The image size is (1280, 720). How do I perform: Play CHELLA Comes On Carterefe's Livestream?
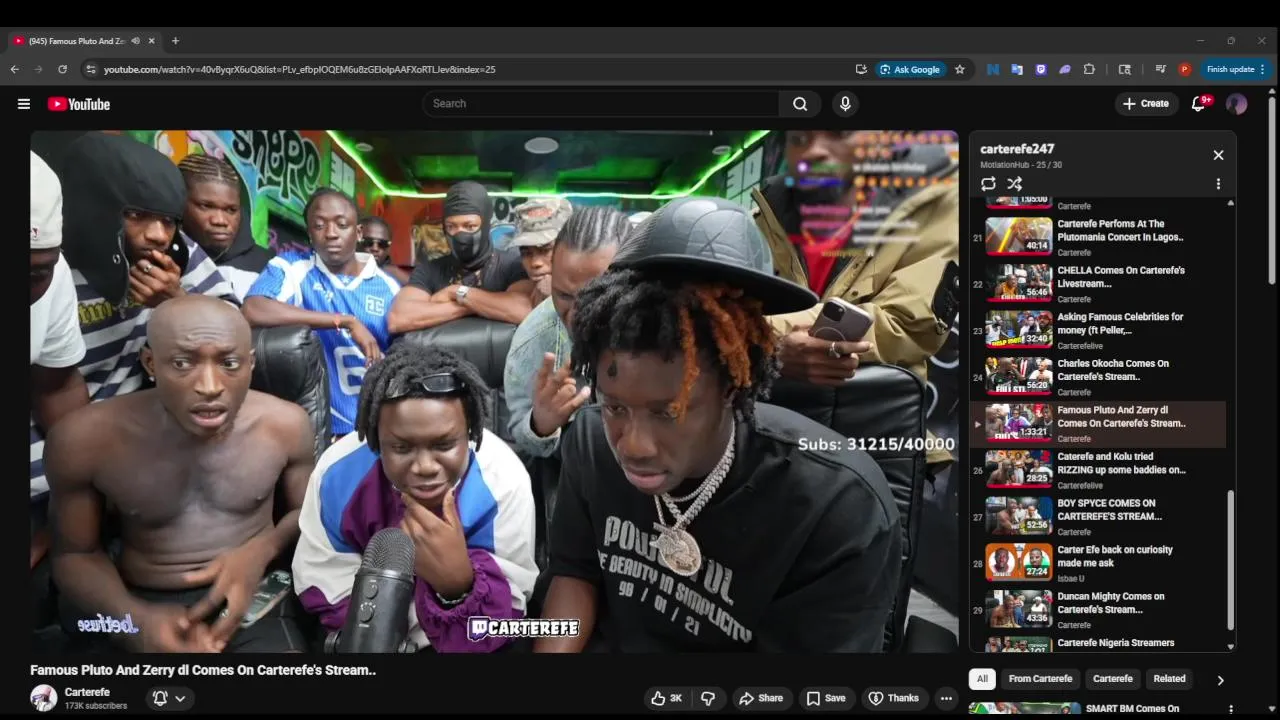point(1098,284)
